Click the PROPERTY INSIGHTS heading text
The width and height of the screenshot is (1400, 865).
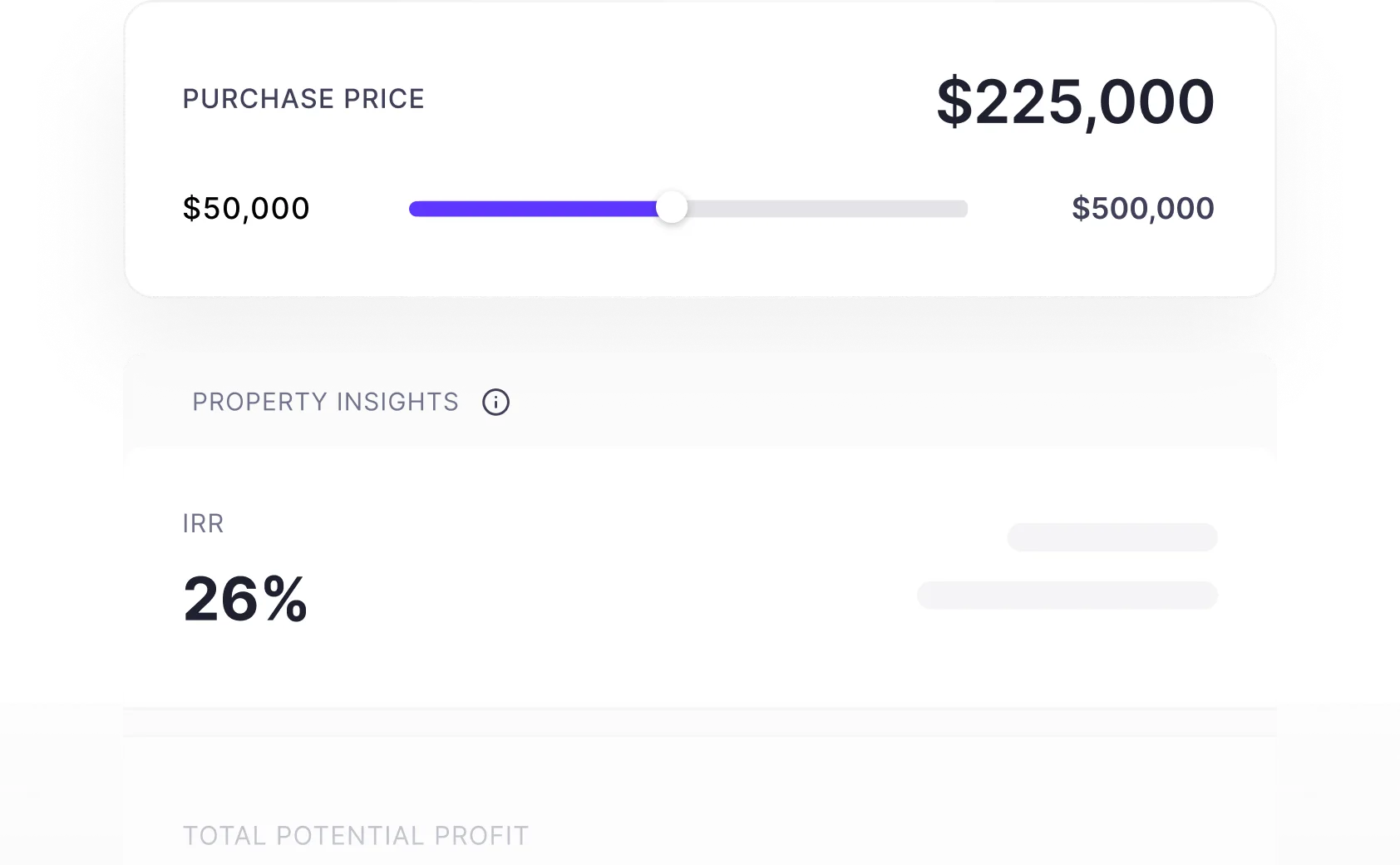[x=325, y=403]
